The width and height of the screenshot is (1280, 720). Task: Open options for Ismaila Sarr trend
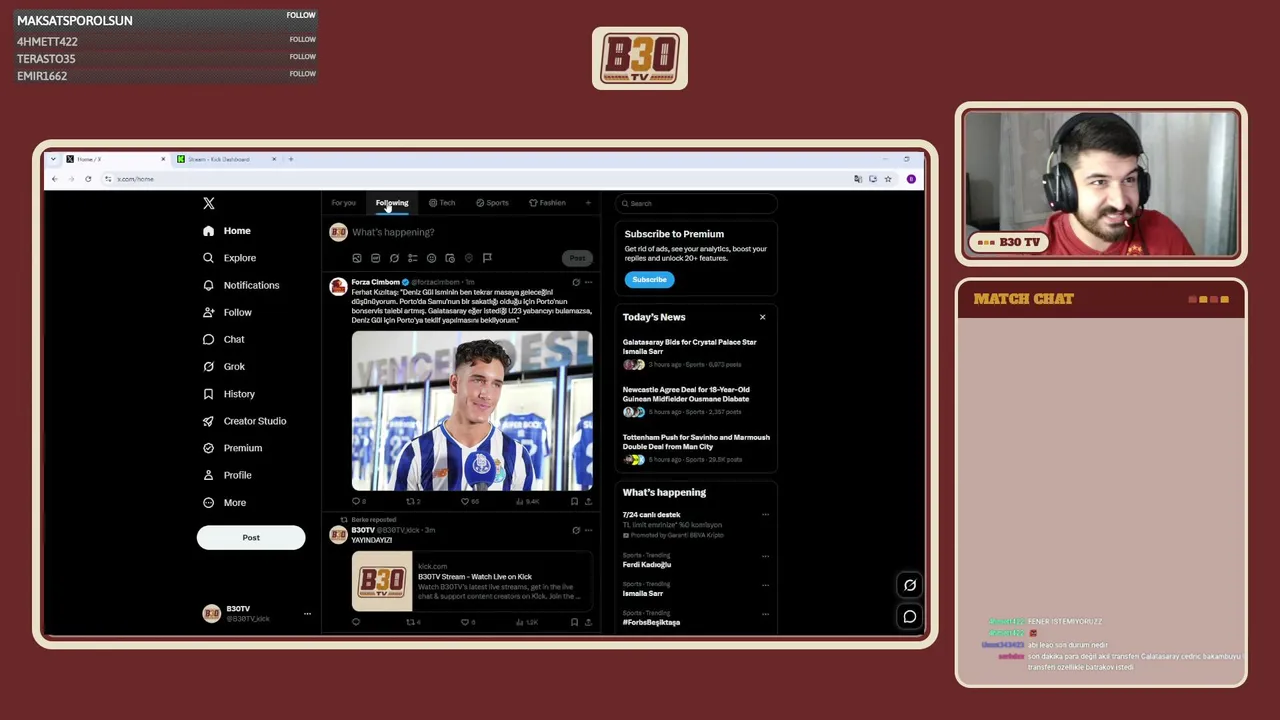point(765,585)
